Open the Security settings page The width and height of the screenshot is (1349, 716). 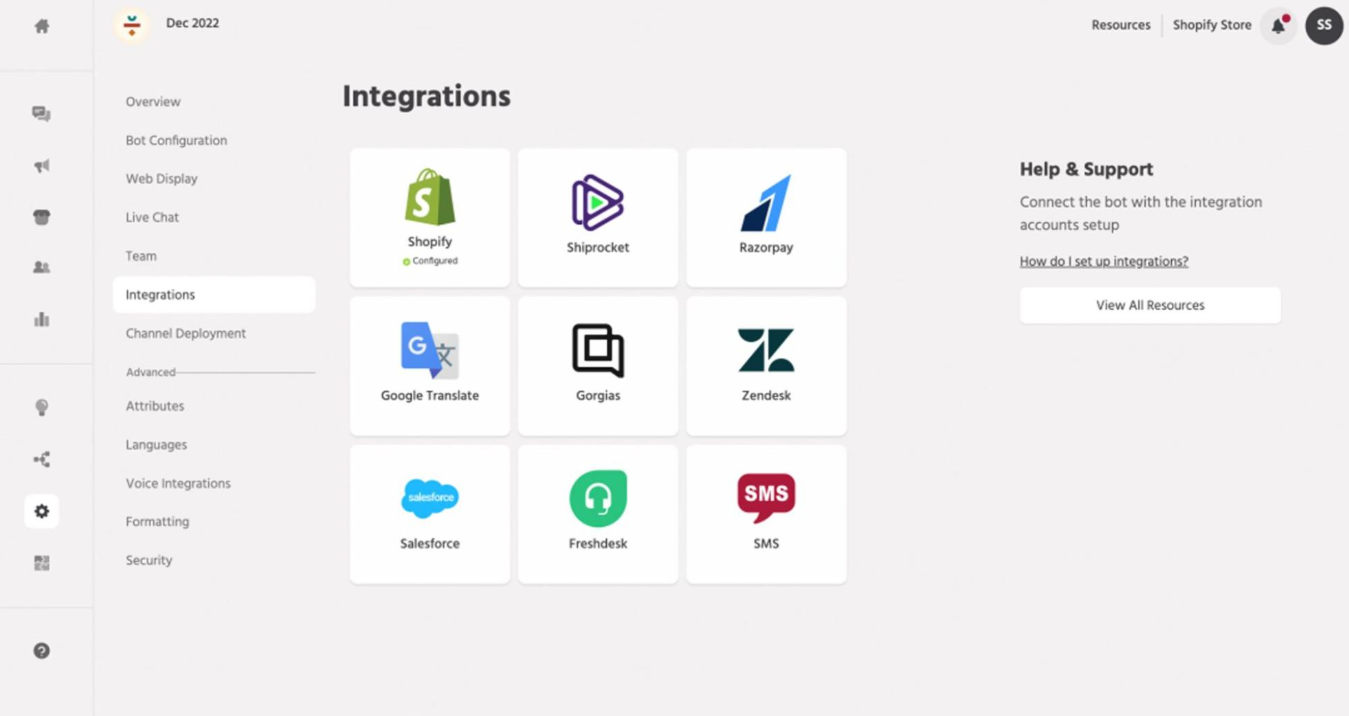(149, 561)
